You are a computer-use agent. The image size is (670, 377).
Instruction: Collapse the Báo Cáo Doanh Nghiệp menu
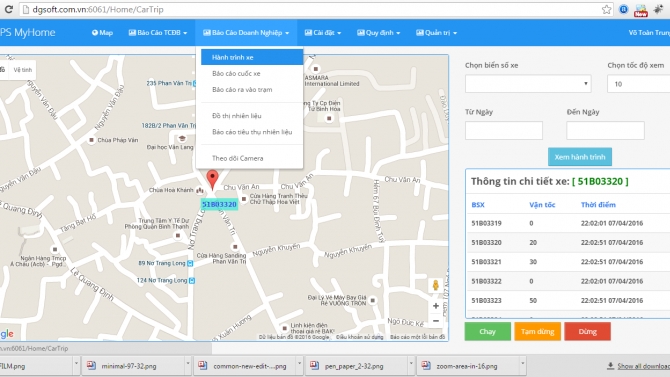coord(246,32)
